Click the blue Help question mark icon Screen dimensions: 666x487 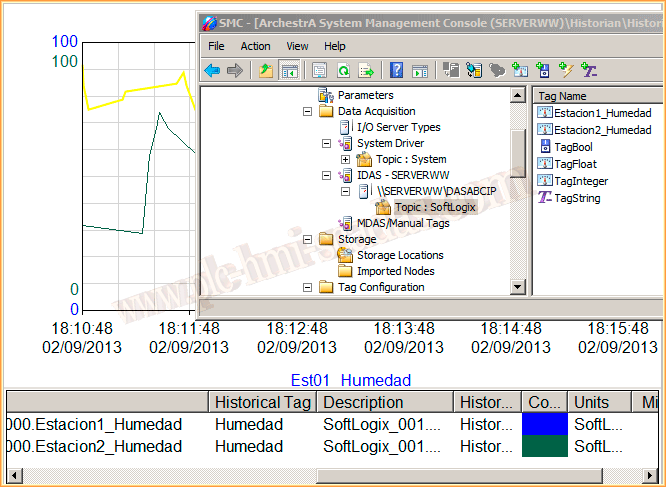(396, 70)
